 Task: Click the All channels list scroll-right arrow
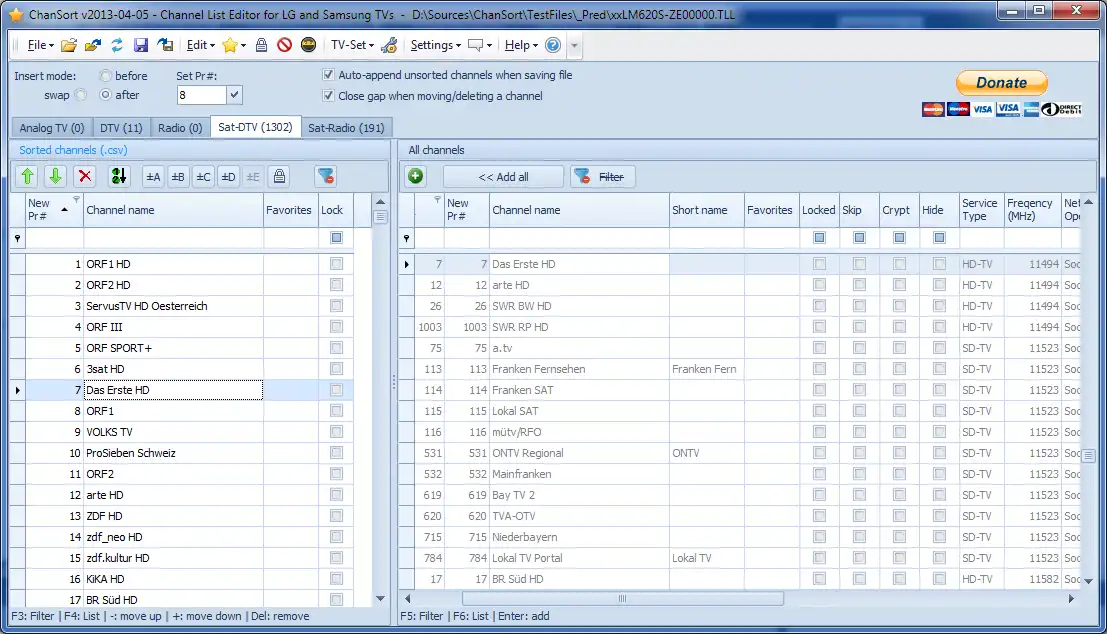[x=1071, y=599]
